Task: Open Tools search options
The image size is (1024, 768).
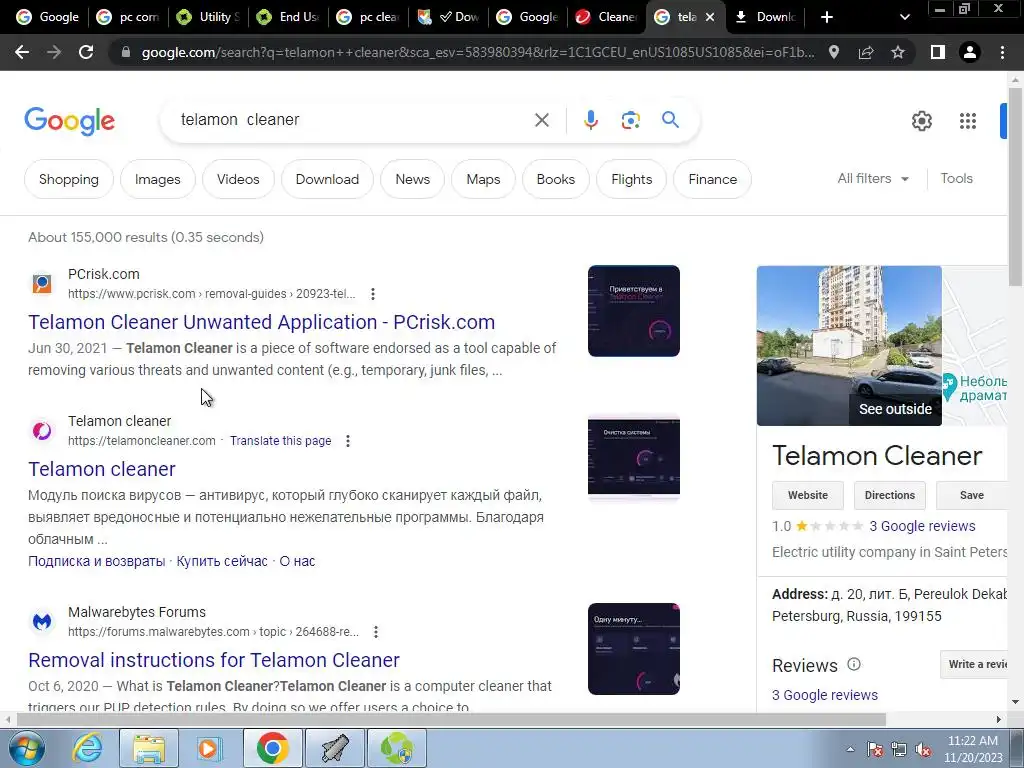Action: (x=956, y=178)
